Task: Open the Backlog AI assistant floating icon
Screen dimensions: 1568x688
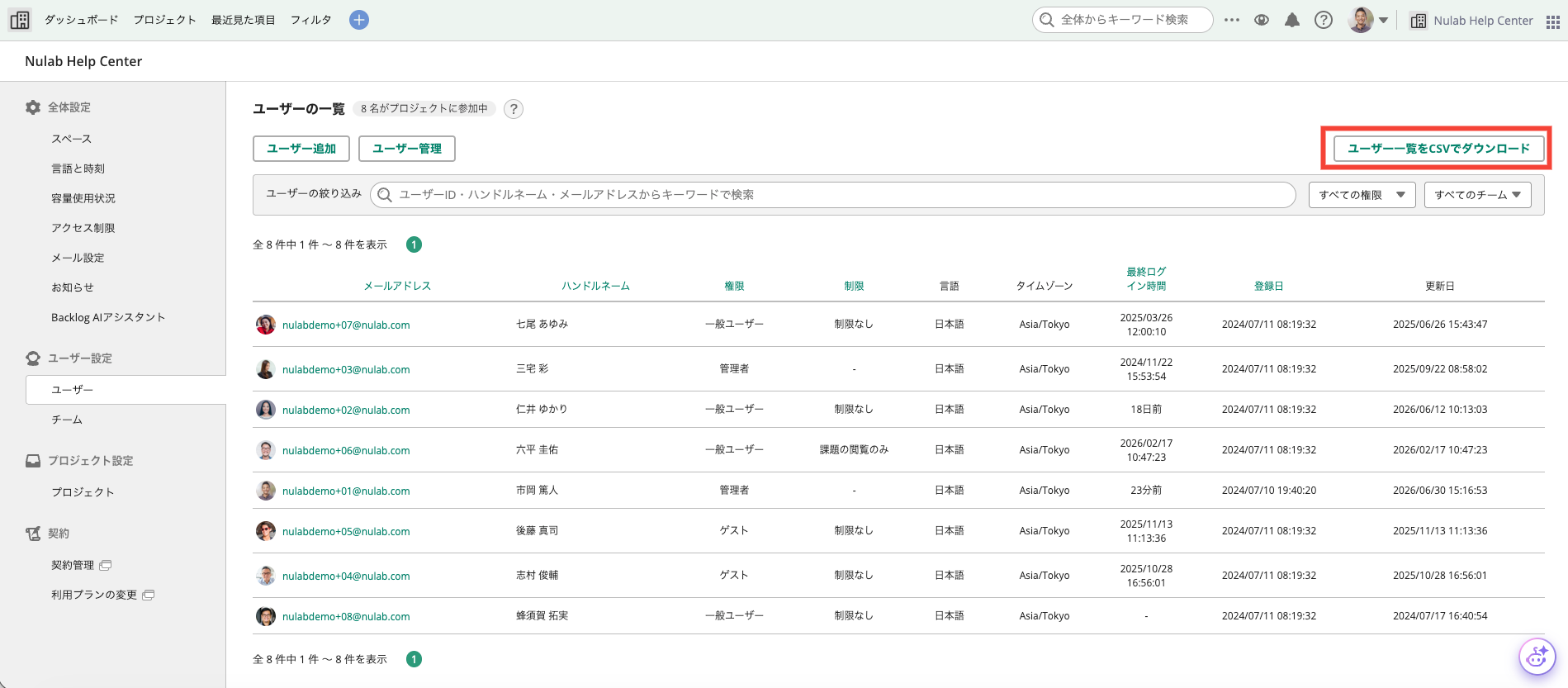Action: click(1537, 657)
